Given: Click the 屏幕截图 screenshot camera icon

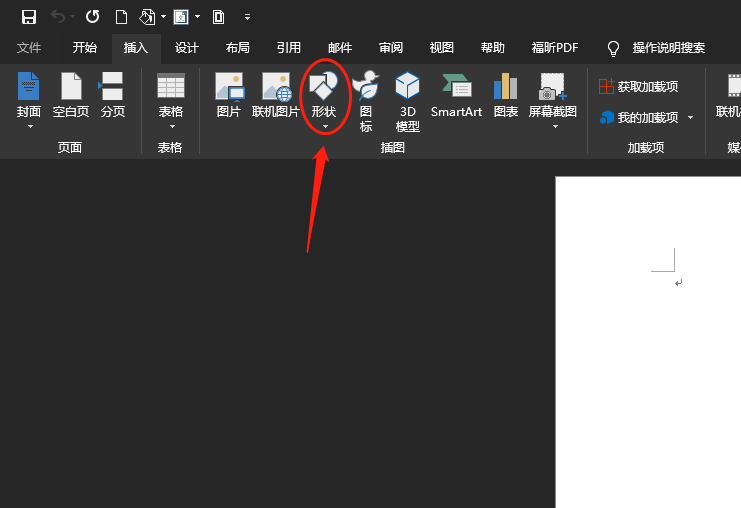Looking at the screenshot, I should pyautogui.click(x=552, y=86).
